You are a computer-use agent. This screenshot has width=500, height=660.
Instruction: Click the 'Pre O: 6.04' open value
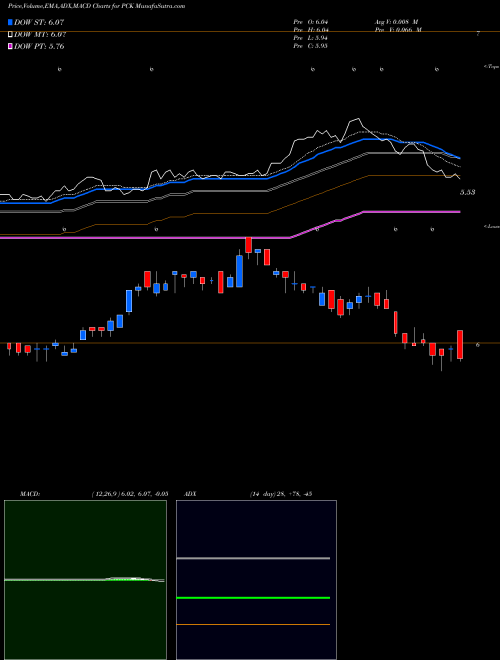pos(311,22)
